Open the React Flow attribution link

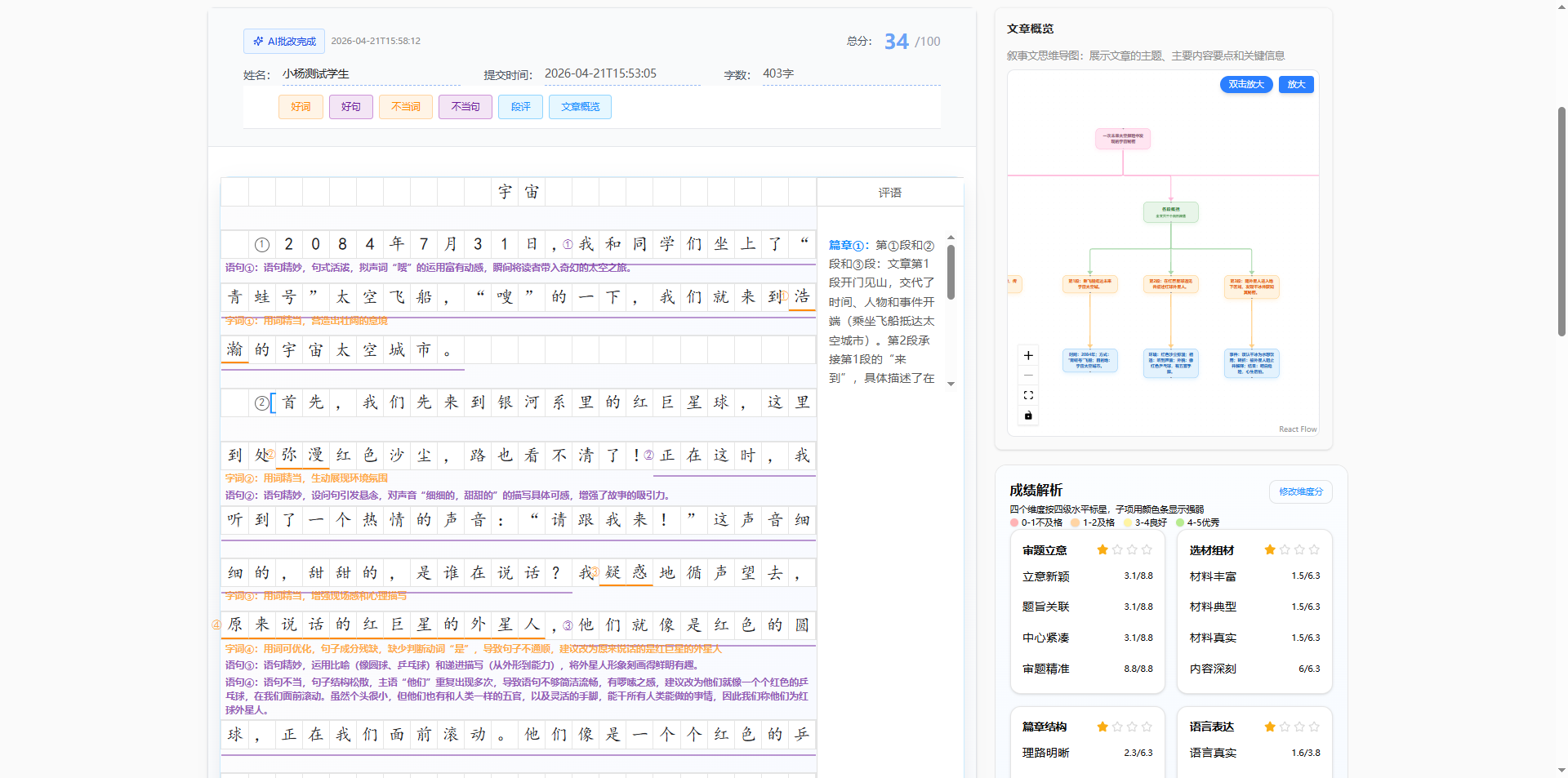click(x=1298, y=429)
